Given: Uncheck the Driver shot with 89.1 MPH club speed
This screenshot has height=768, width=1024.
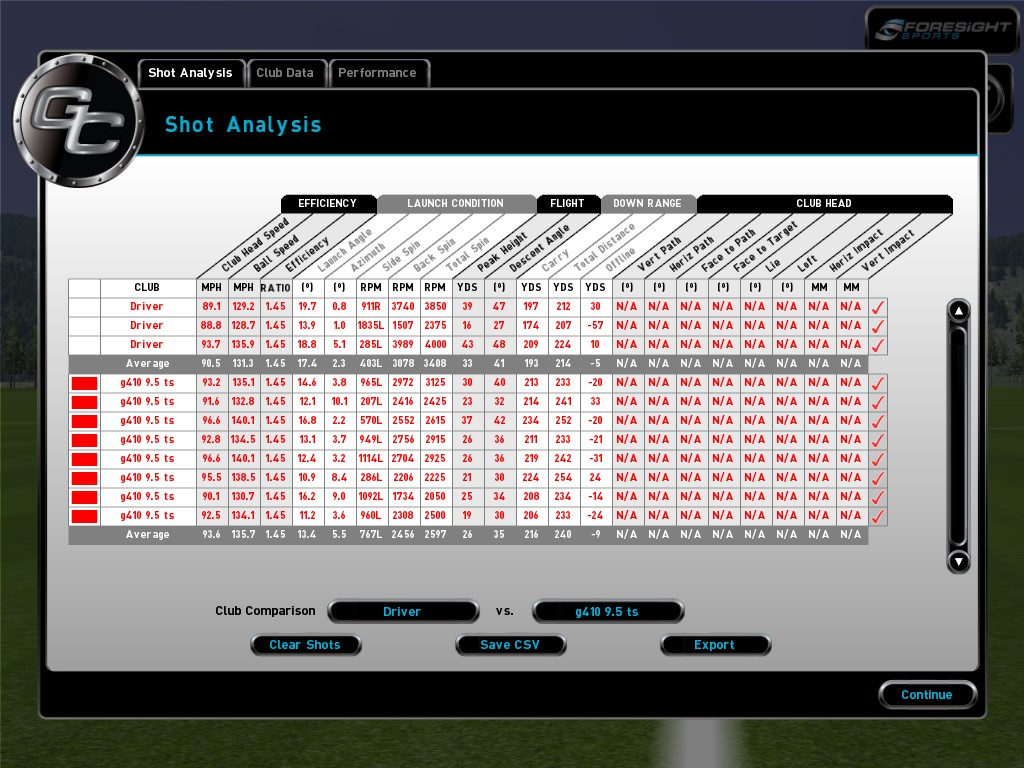Looking at the screenshot, I should (x=878, y=307).
